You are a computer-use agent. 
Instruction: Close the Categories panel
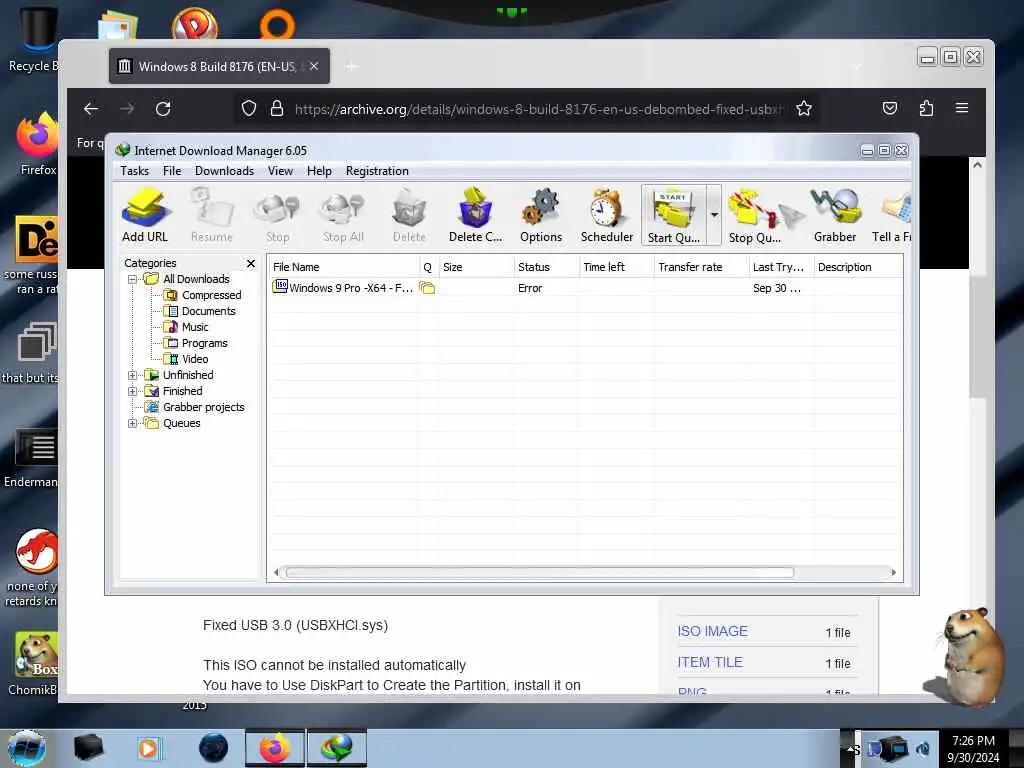tap(251, 263)
